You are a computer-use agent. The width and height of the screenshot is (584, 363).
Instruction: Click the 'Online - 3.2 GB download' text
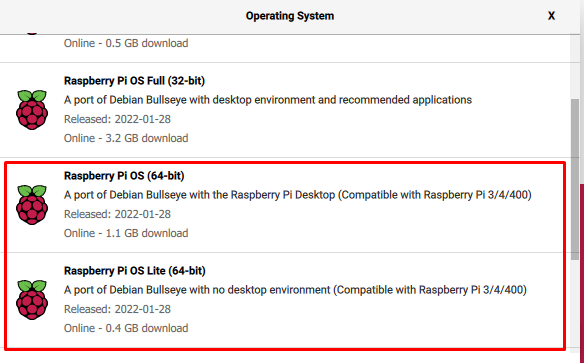[126, 138]
